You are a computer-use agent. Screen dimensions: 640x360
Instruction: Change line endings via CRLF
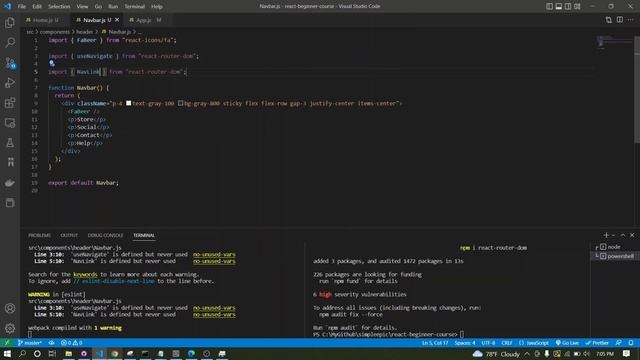tap(507, 343)
